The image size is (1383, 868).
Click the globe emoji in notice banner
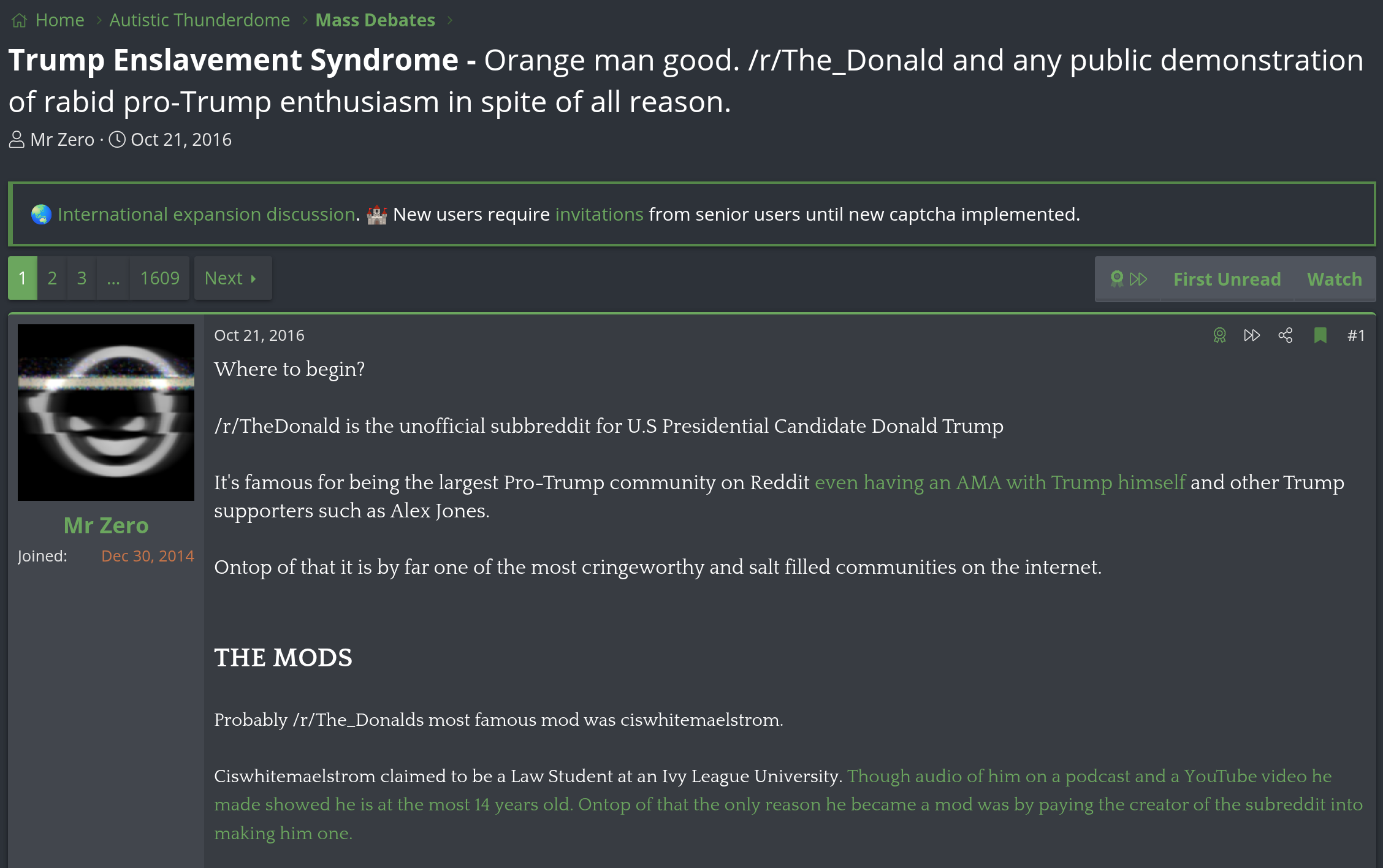[x=41, y=215]
